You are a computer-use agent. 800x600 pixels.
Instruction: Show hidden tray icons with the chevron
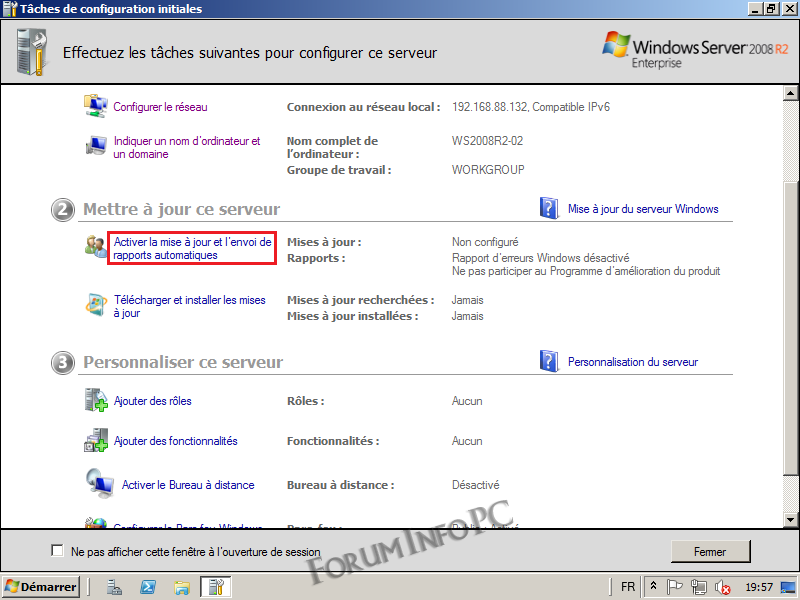tap(653, 587)
